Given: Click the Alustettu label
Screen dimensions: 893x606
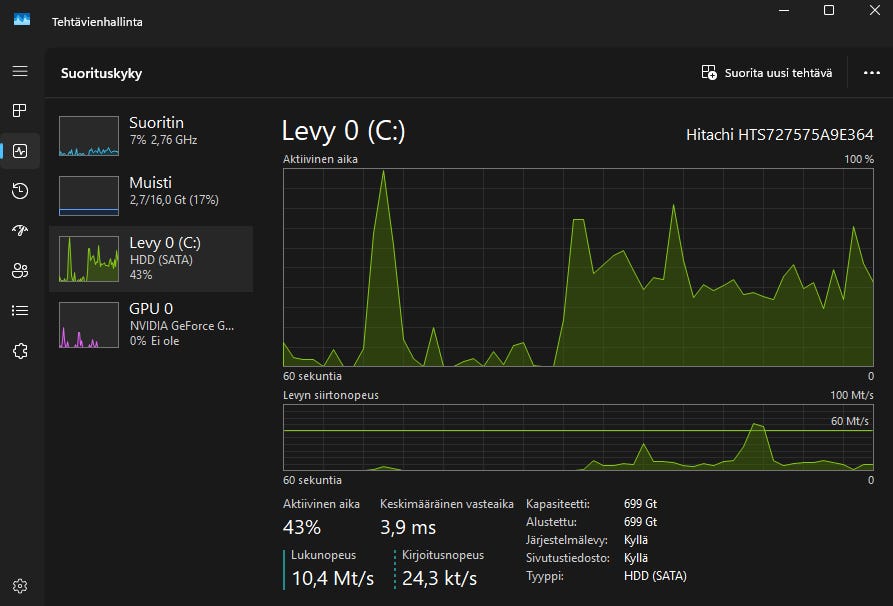Looking at the screenshot, I should click(551, 522).
